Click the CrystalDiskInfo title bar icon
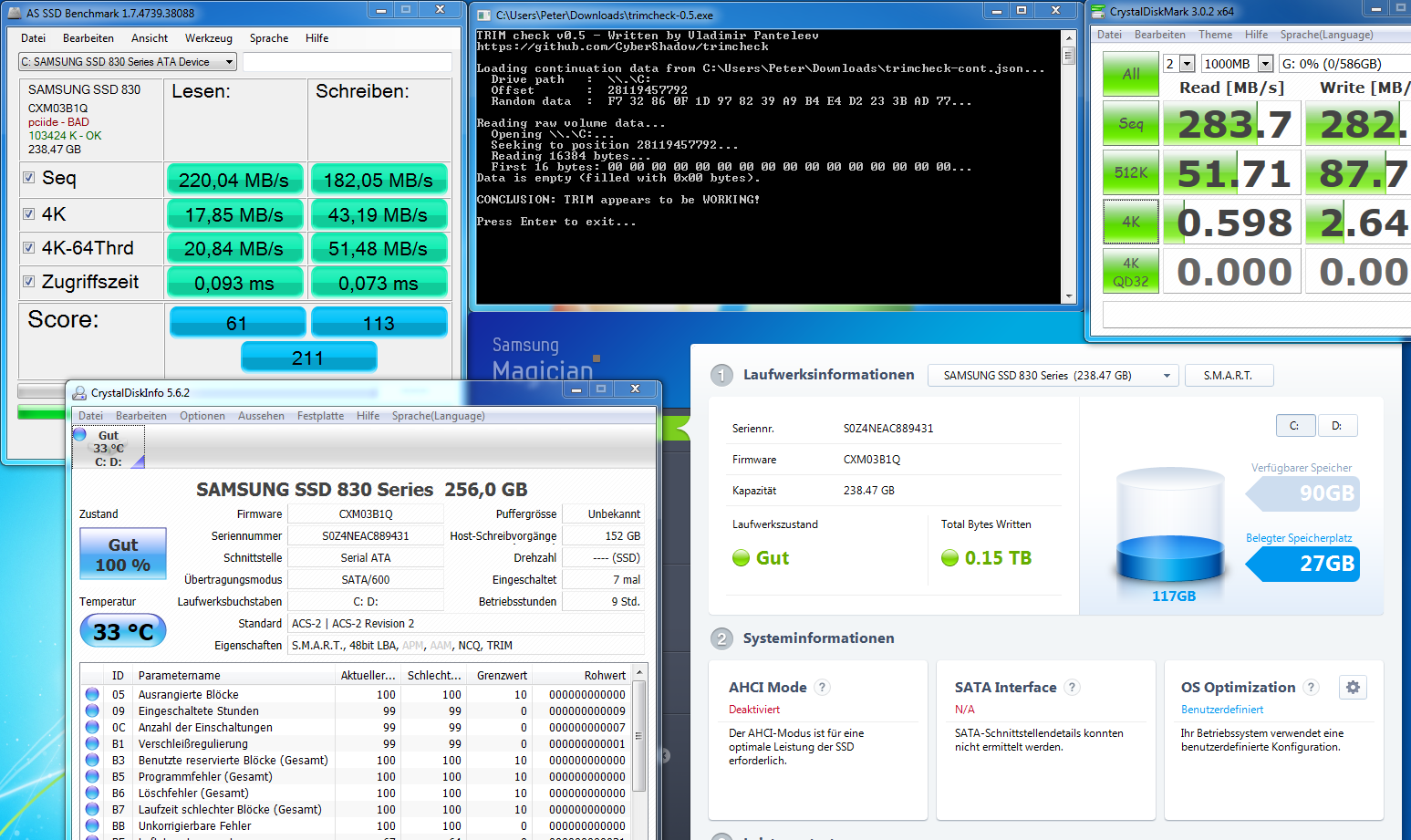 pyautogui.click(x=79, y=393)
